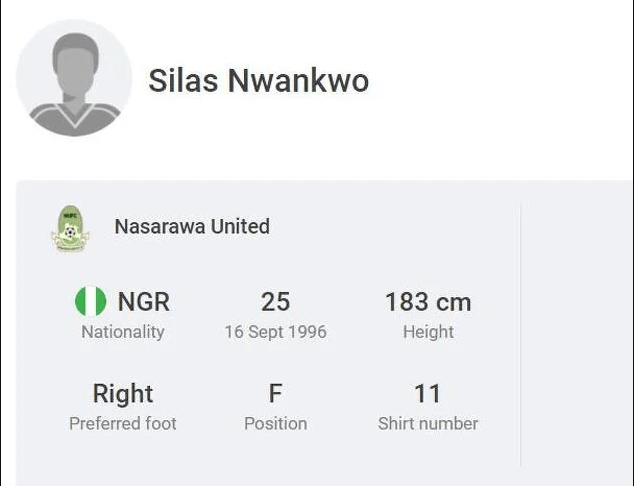Click the birth date 16 Sept 1996
The image size is (634, 486).
point(275,332)
